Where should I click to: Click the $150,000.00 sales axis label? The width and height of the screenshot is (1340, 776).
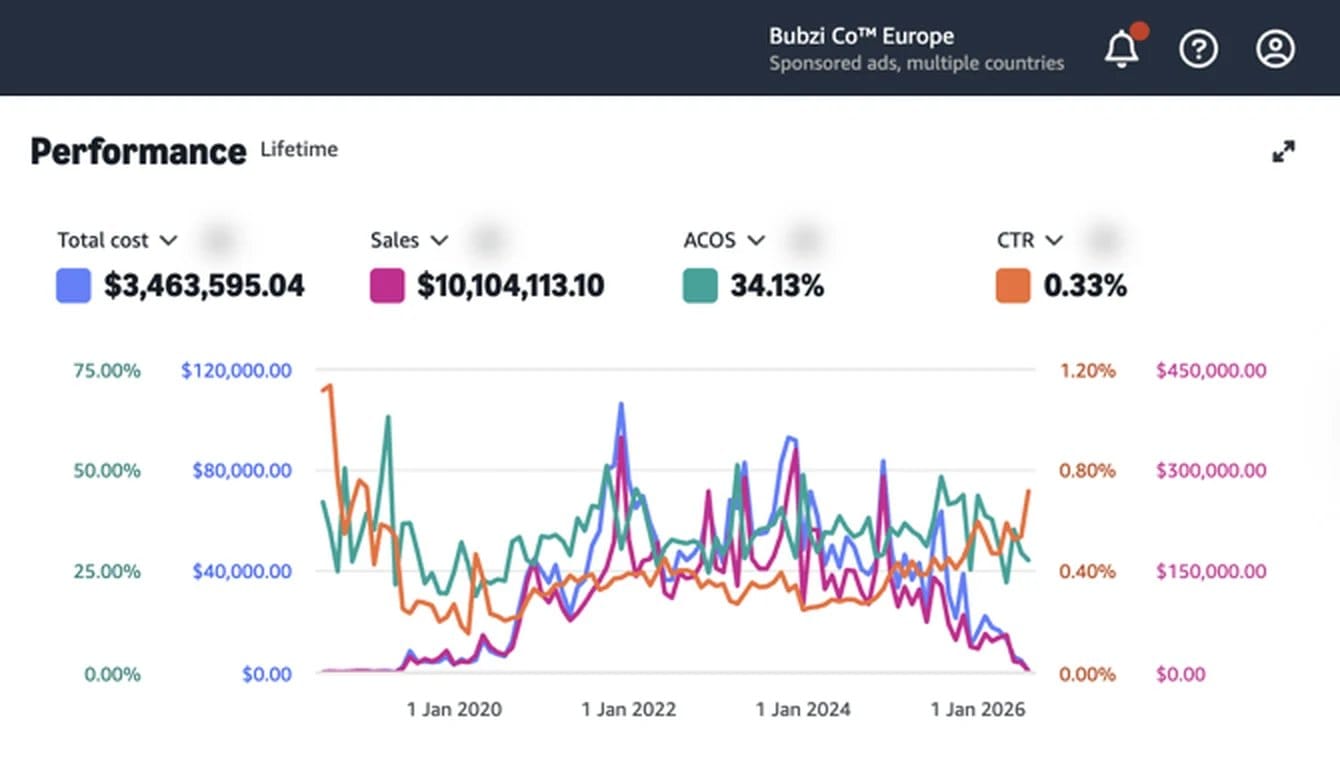1211,571
